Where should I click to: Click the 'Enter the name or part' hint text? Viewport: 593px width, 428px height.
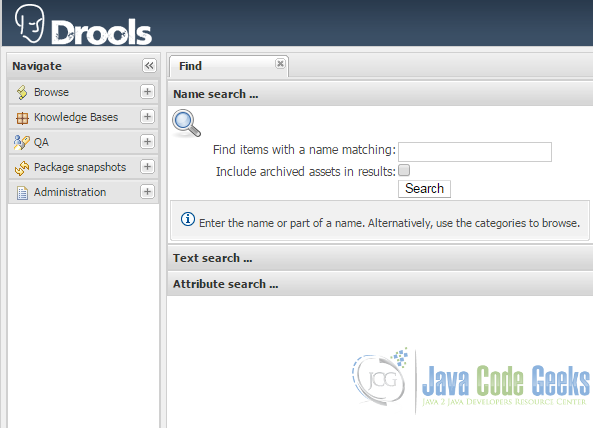click(390, 223)
